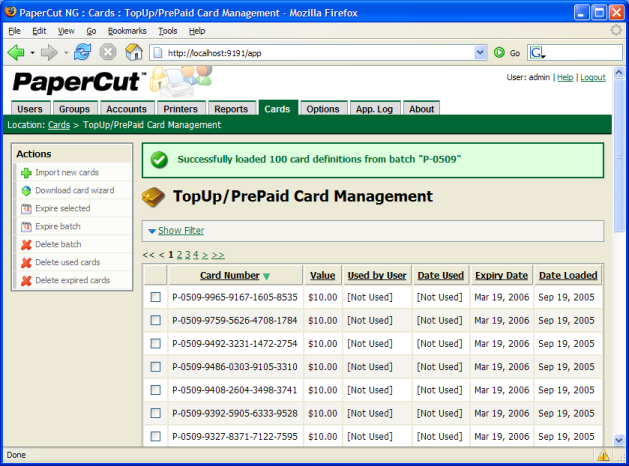Image resolution: width=629 pixels, height=466 pixels.
Task: Click the red X Delete expired cards icon
Action: [26, 281]
